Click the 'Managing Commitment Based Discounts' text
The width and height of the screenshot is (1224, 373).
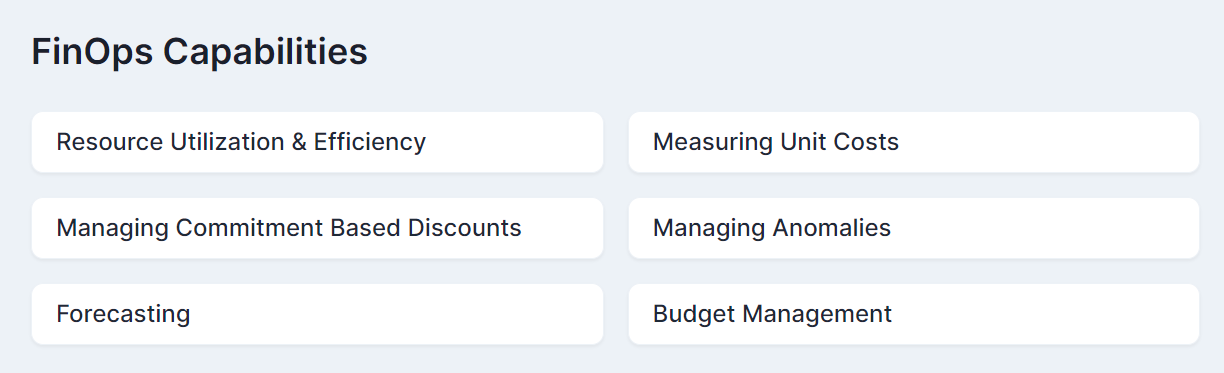tap(289, 228)
